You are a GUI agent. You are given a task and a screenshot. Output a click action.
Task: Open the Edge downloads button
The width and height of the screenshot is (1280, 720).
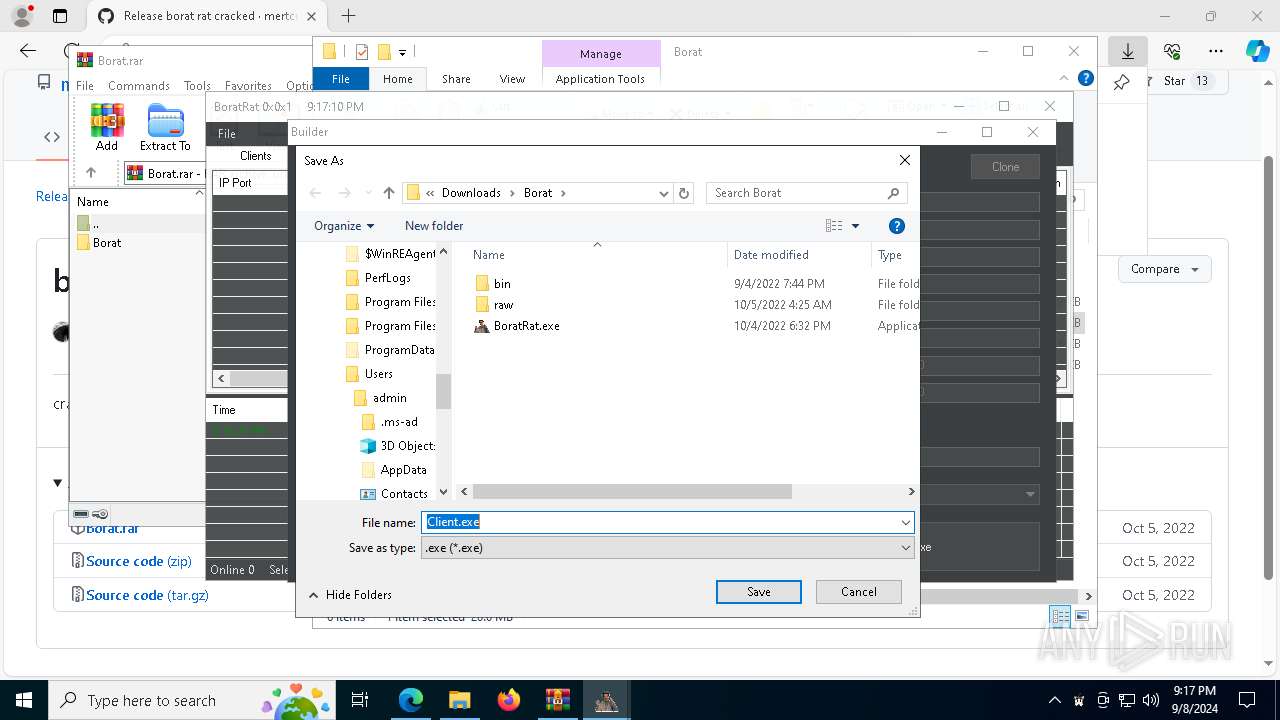(1127, 51)
